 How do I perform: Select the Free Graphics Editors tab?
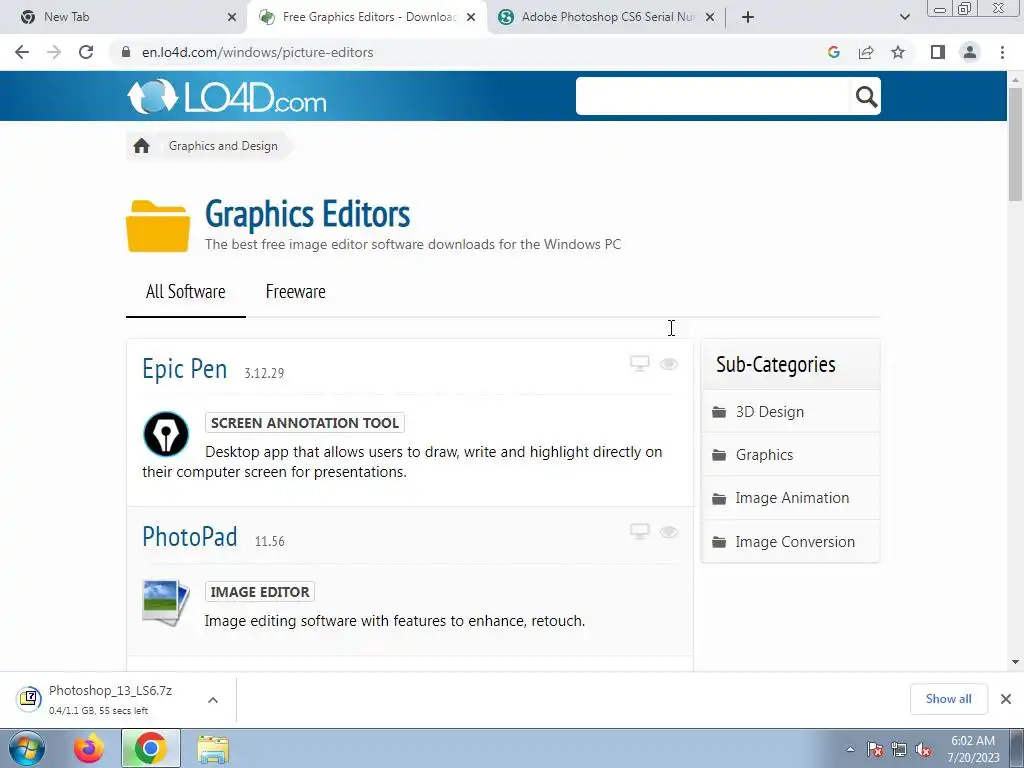tap(368, 17)
